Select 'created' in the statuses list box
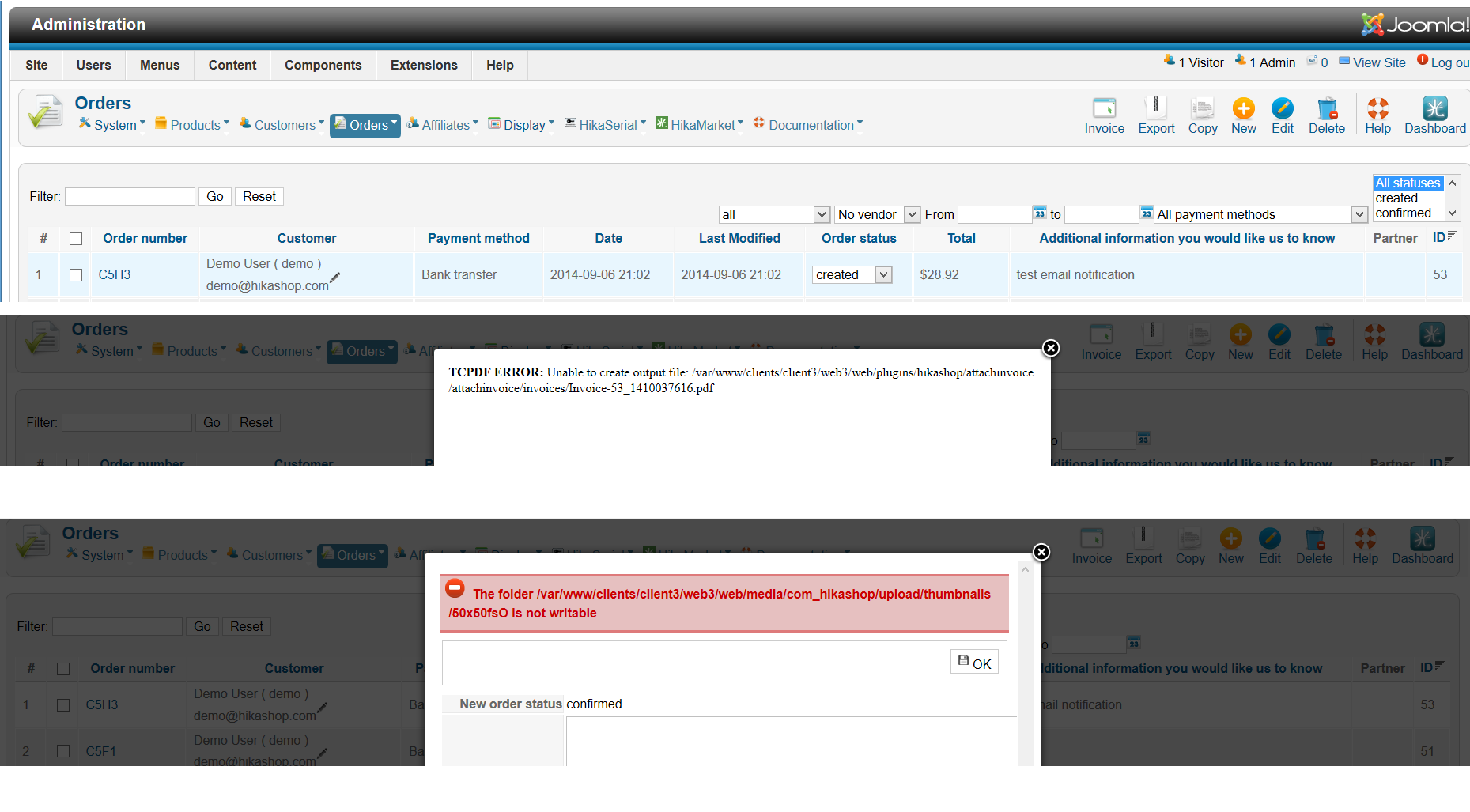Image resolution: width=1470 pixels, height=812 pixels. [1408, 198]
